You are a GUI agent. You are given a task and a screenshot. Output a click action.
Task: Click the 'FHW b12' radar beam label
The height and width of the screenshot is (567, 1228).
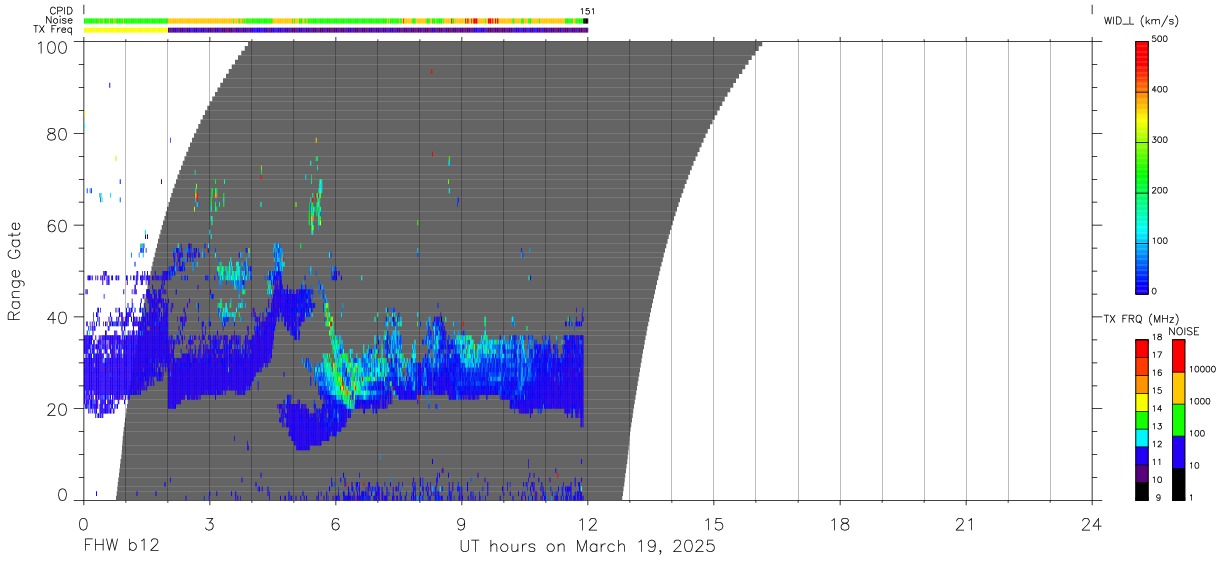pos(120,546)
